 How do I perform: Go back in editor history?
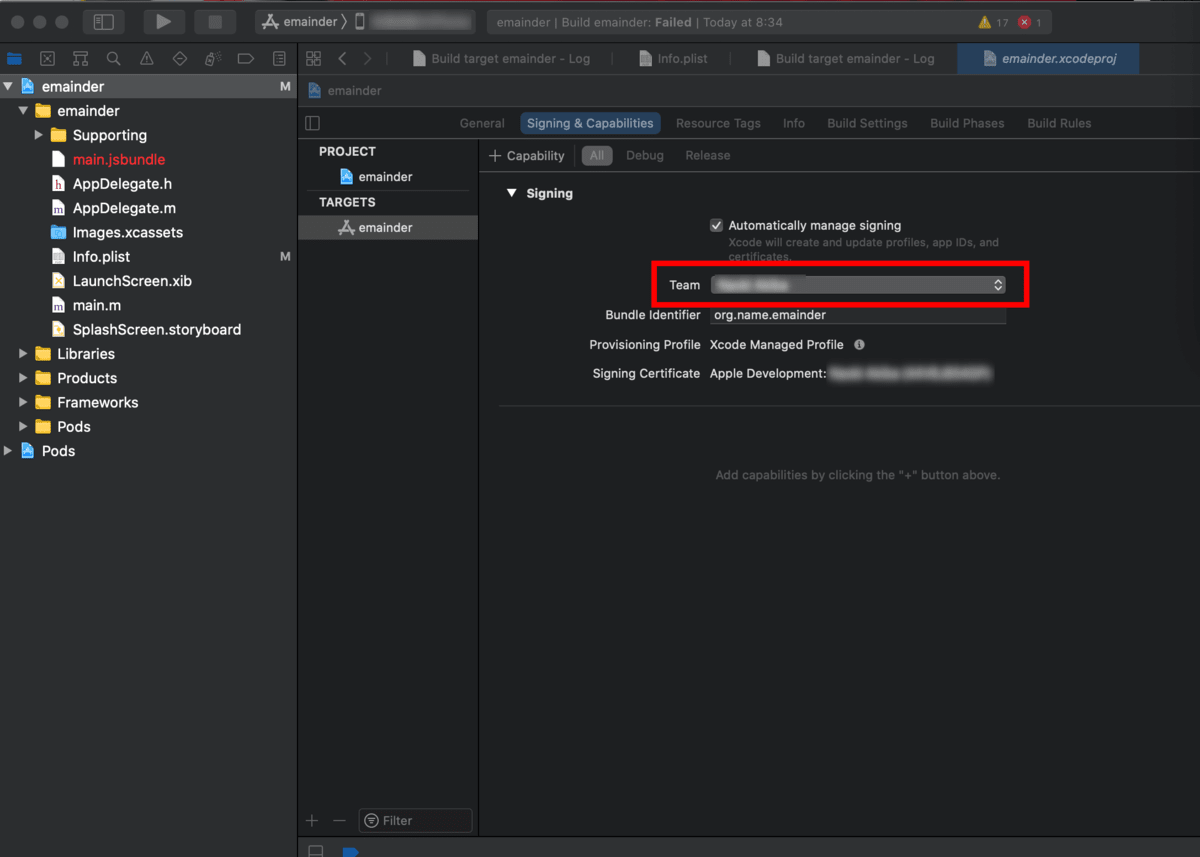point(342,59)
